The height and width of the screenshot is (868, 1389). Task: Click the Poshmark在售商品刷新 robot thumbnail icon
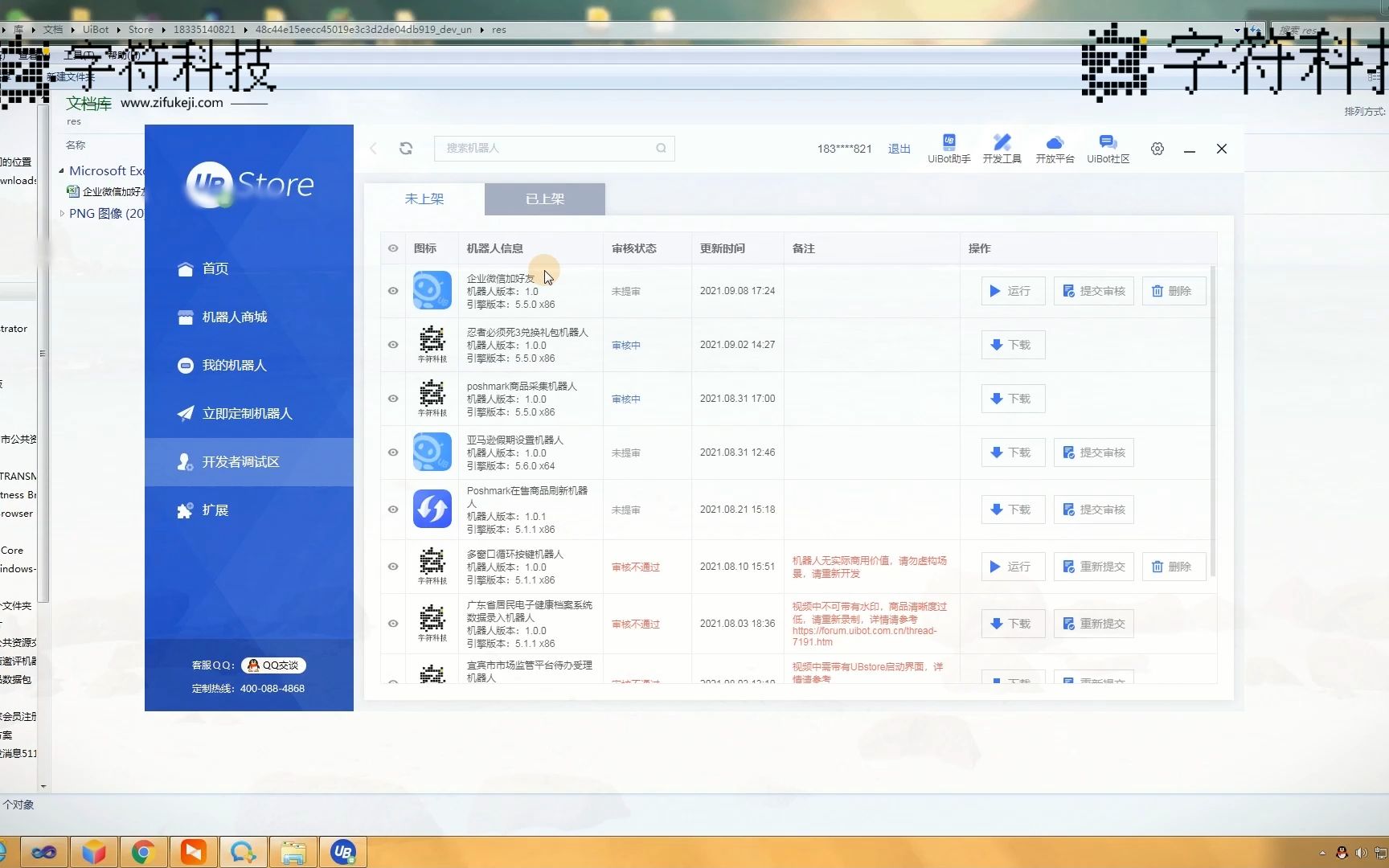432,510
